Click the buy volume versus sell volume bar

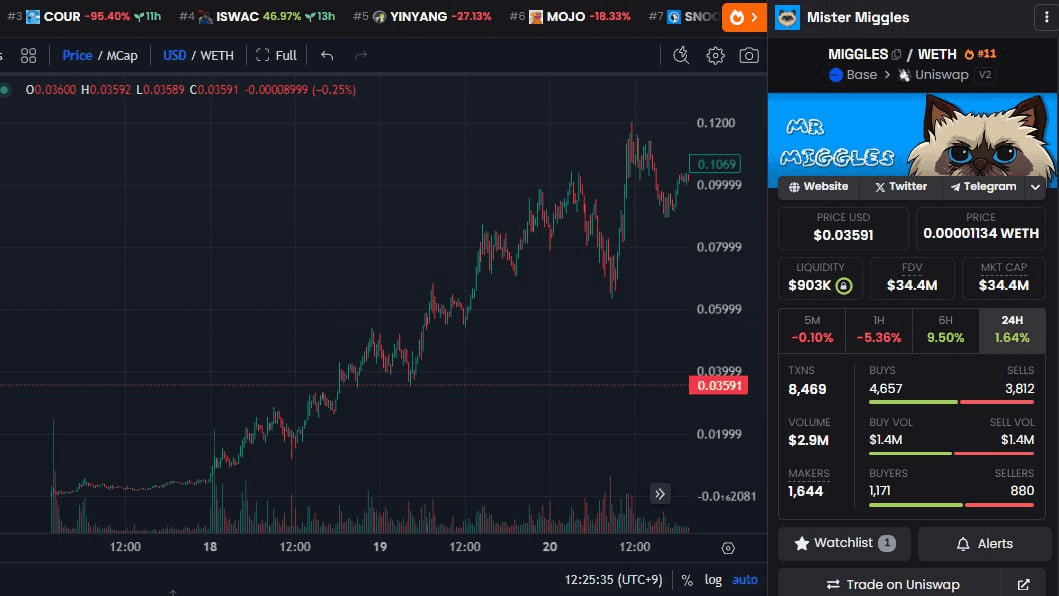[952, 453]
